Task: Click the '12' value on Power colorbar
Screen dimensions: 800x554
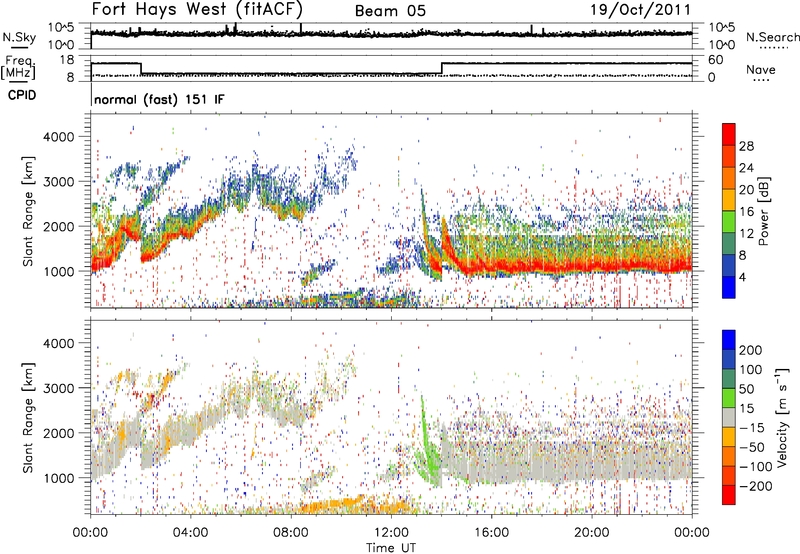Action: [746, 234]
